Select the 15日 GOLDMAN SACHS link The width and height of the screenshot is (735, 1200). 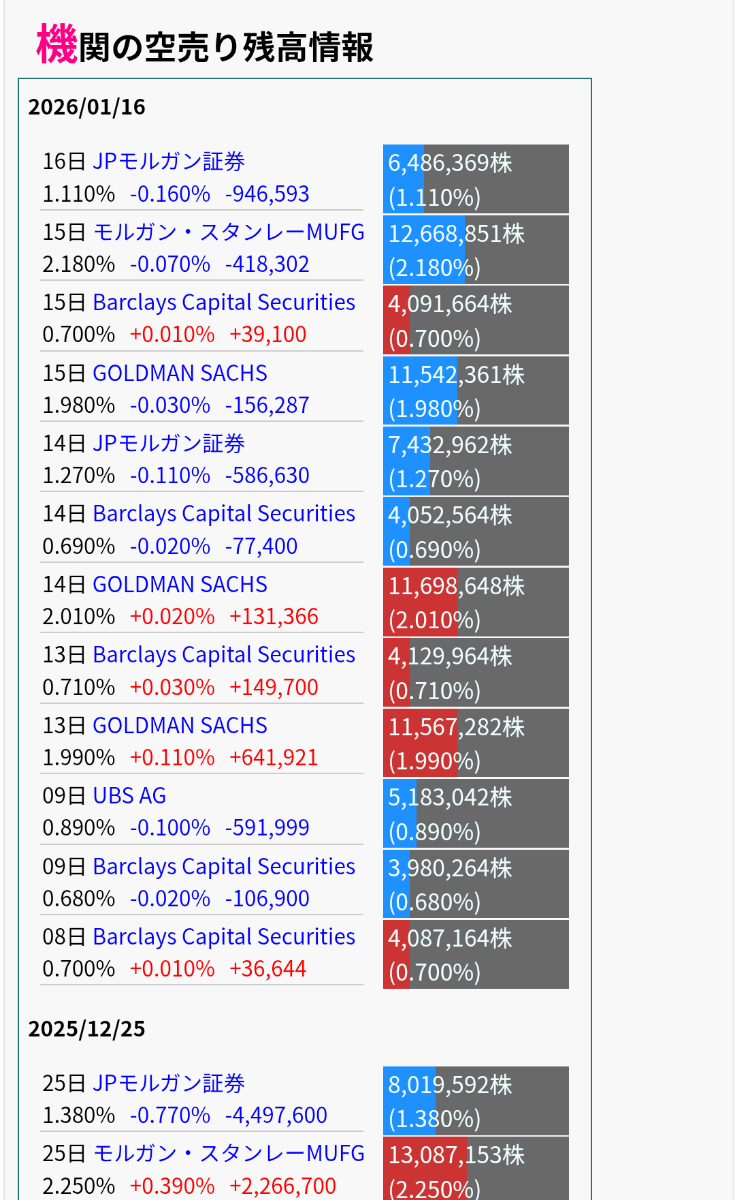click(180, 374)
